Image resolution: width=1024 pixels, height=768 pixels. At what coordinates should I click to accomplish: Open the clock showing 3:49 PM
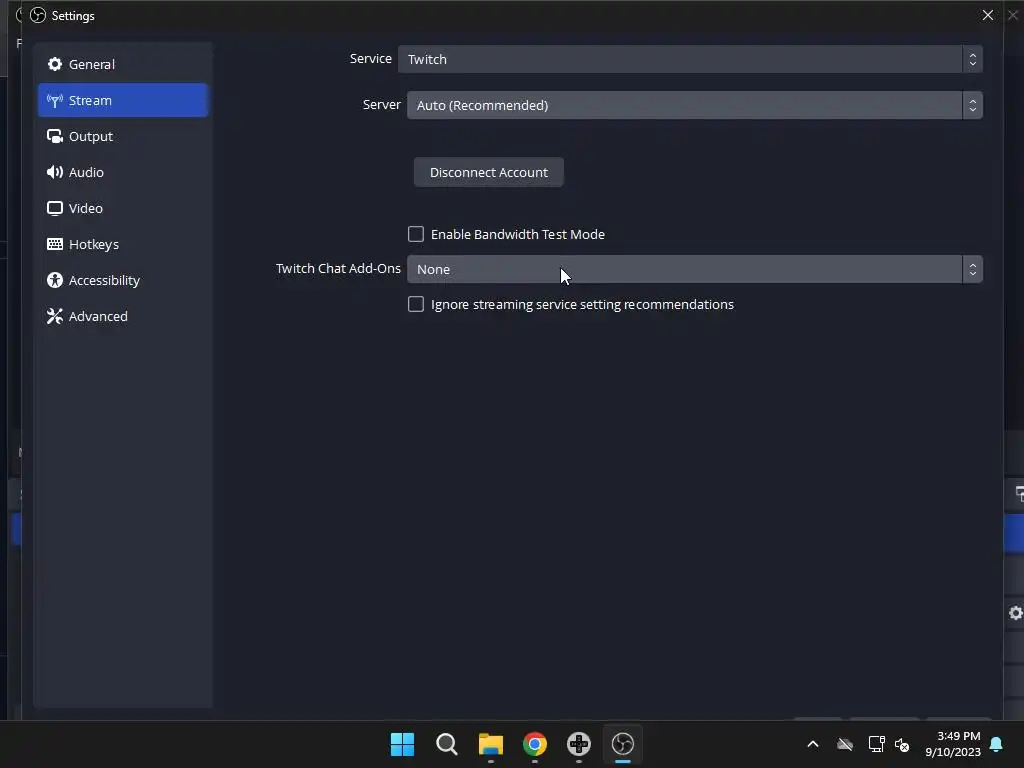(x=953, y=744)
